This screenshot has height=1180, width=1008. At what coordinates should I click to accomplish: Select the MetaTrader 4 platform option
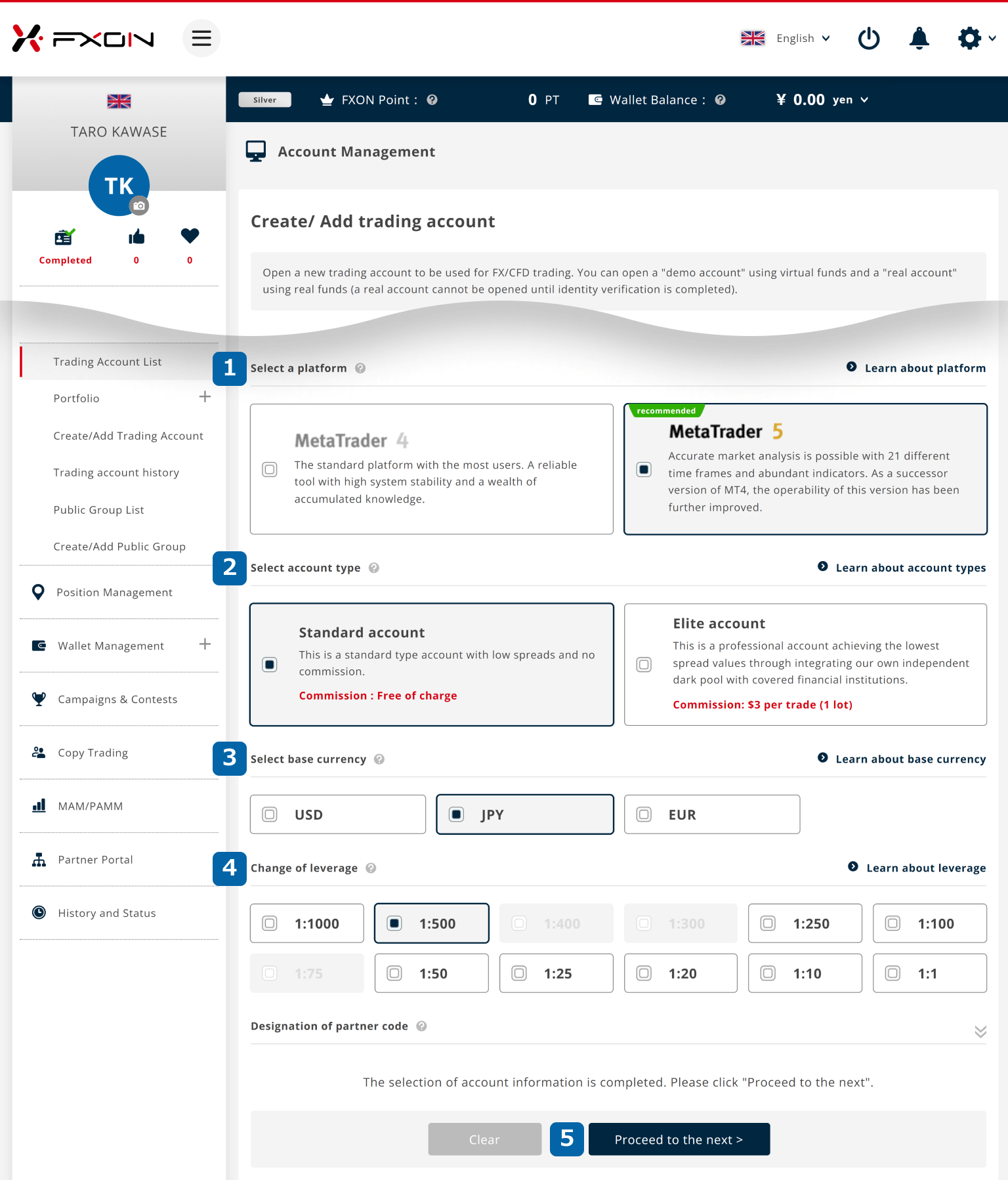(432, 469)
